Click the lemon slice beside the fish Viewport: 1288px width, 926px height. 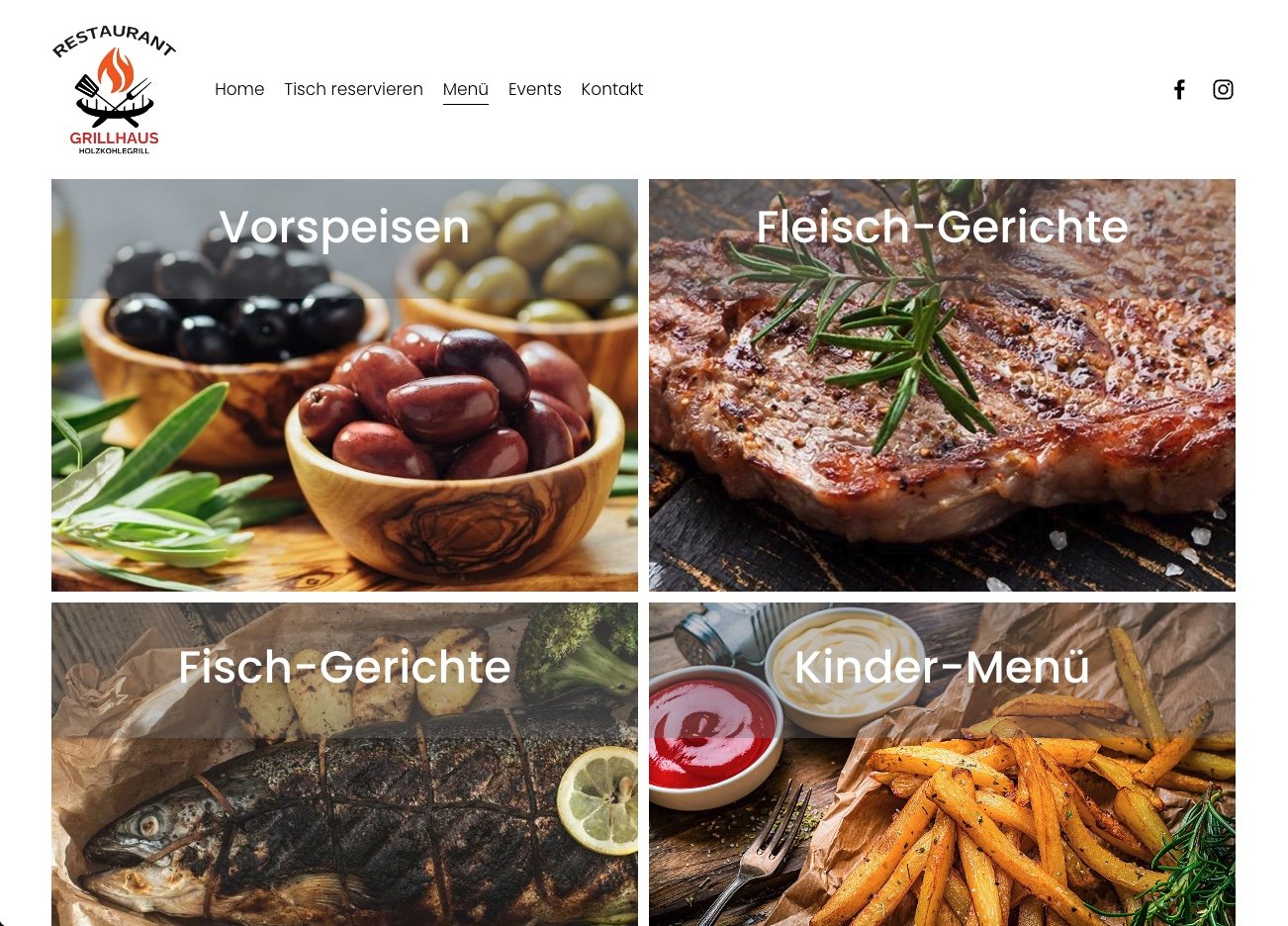[598, 799]
